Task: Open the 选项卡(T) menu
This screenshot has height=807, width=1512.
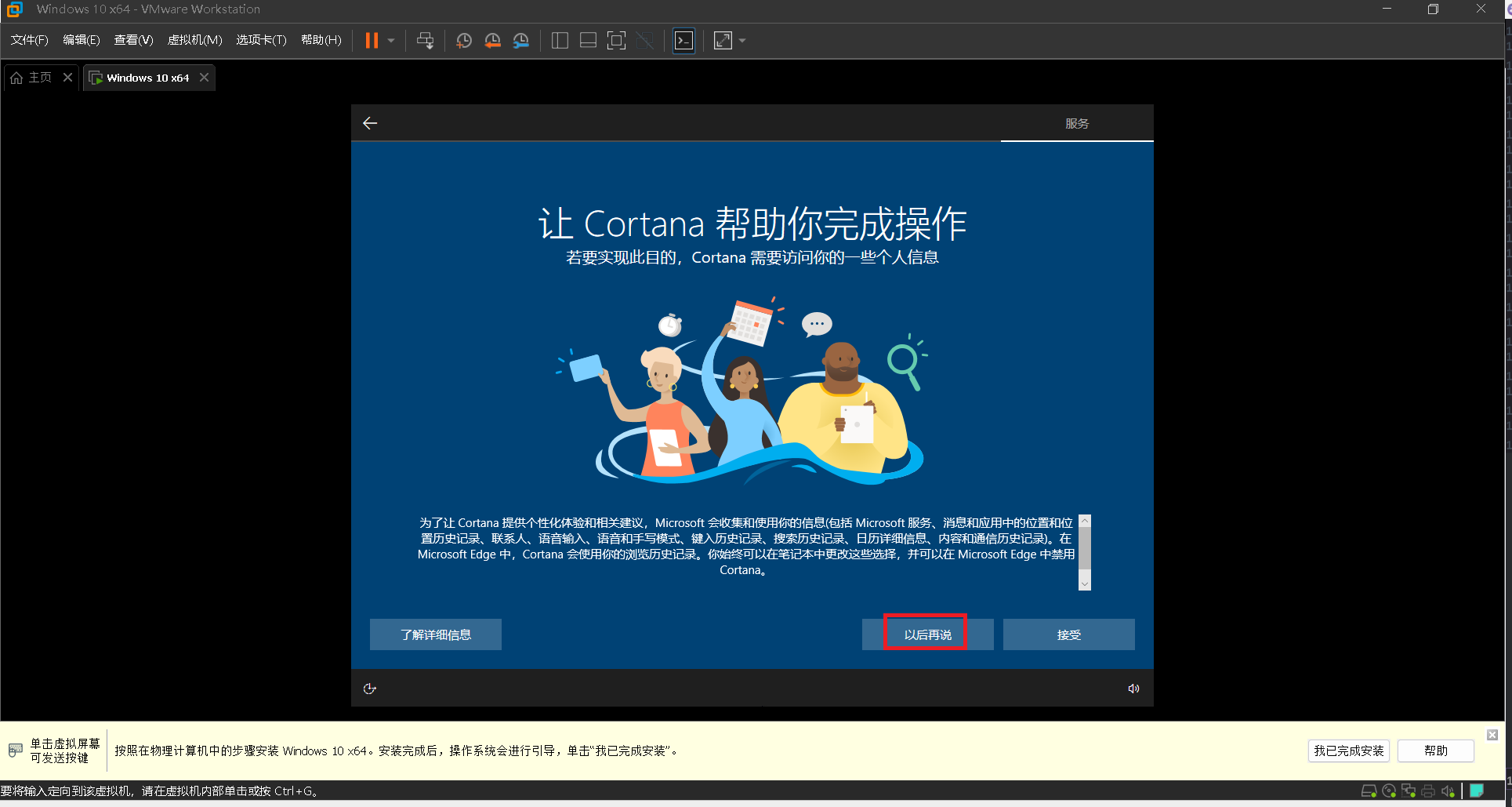Action: 261,40
